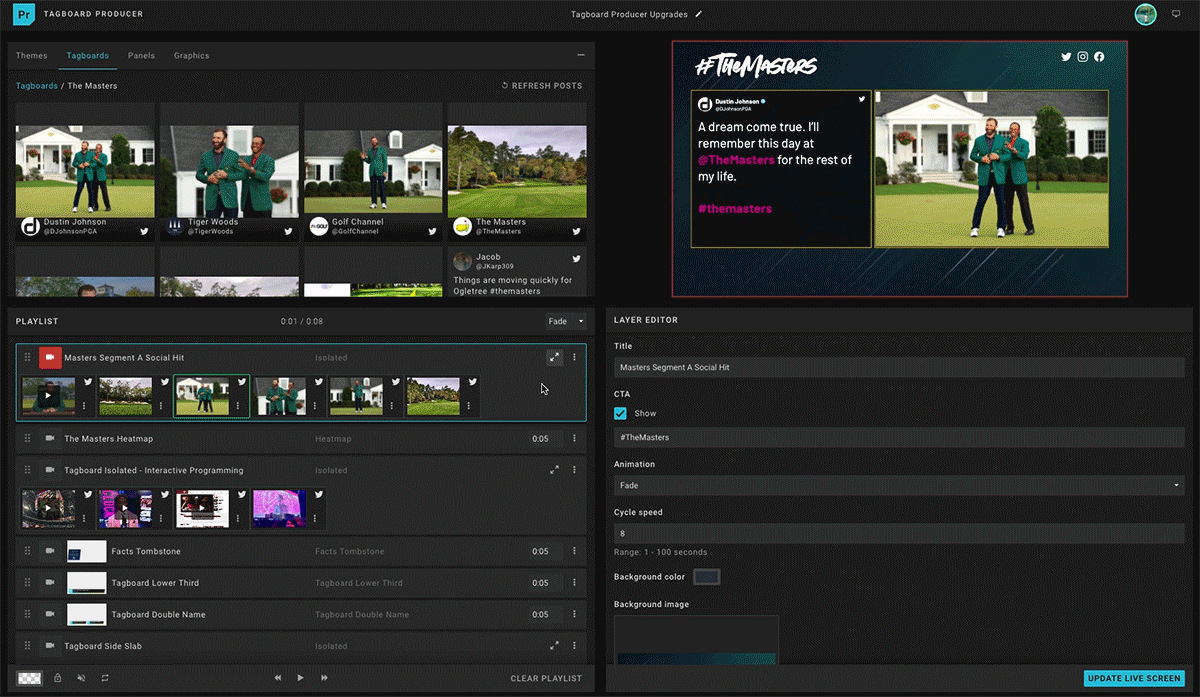Select the Tagboards tab
Image resolution: width=1200 pixels, height=697 pixels.
click(87, 56)
